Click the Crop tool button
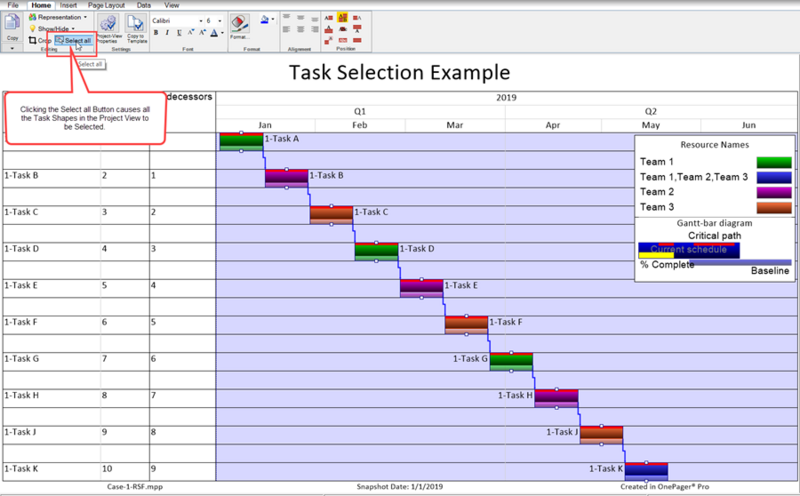This screenshot has height=496, width=800. pos(40,40)
